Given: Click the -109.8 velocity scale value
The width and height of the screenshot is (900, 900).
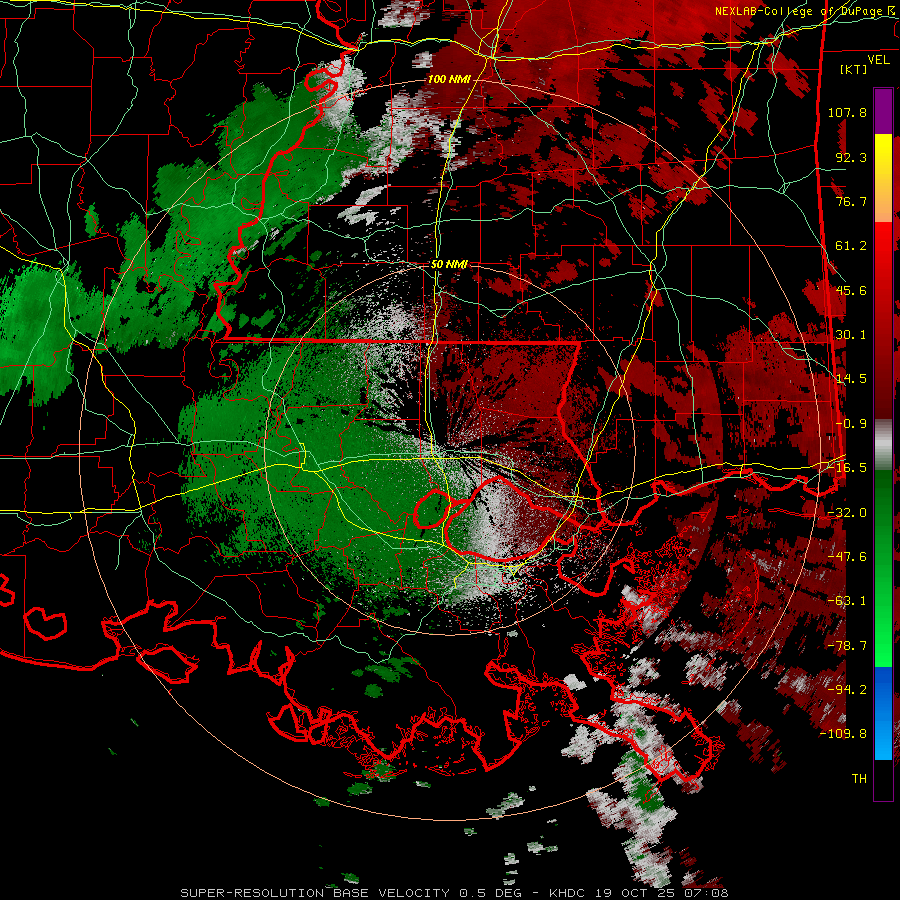Looking at the screenshot, I should tap(843, 734).
